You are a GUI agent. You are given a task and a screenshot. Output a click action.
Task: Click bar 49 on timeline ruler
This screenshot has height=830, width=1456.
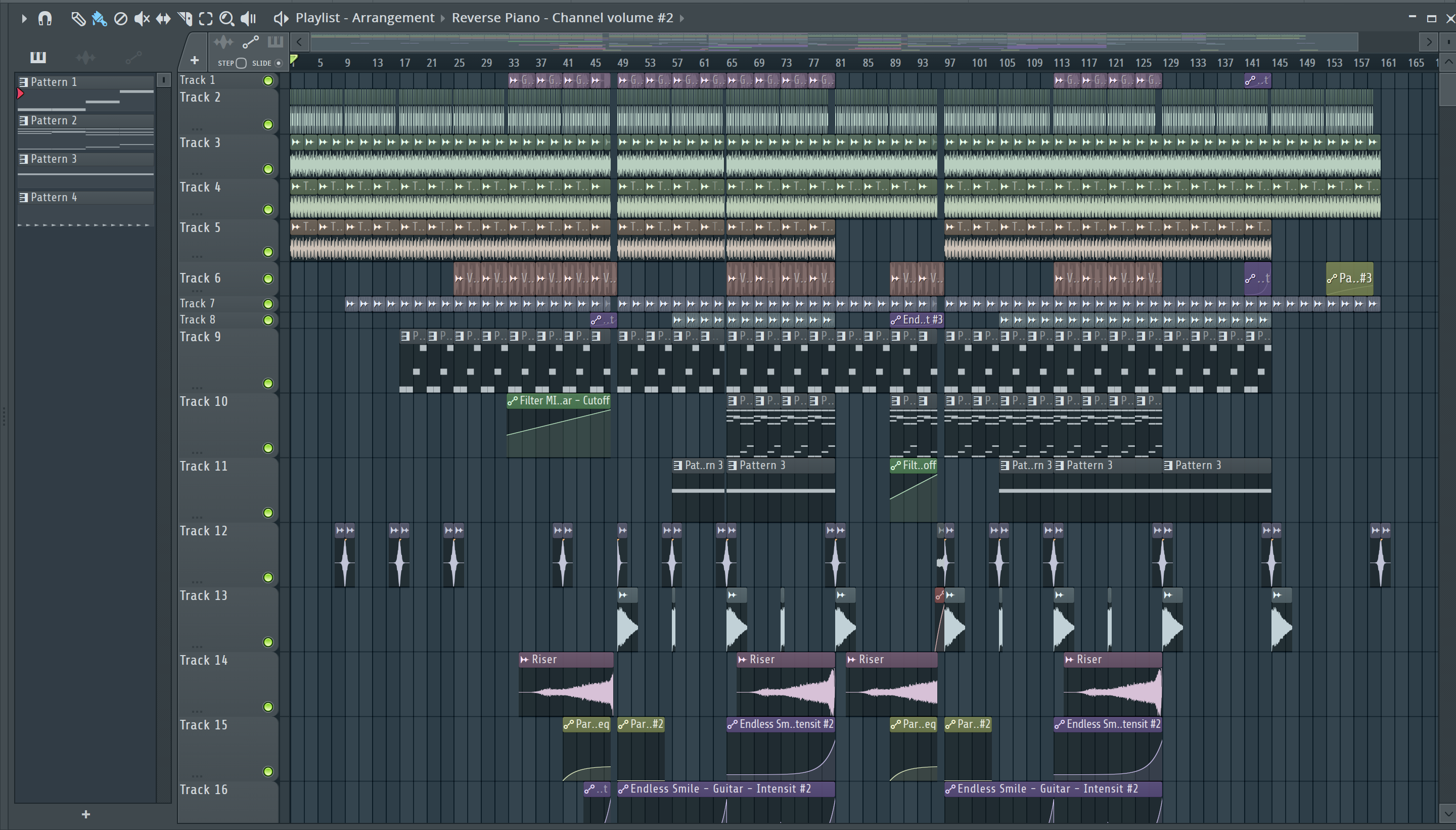tap(622, 63)
